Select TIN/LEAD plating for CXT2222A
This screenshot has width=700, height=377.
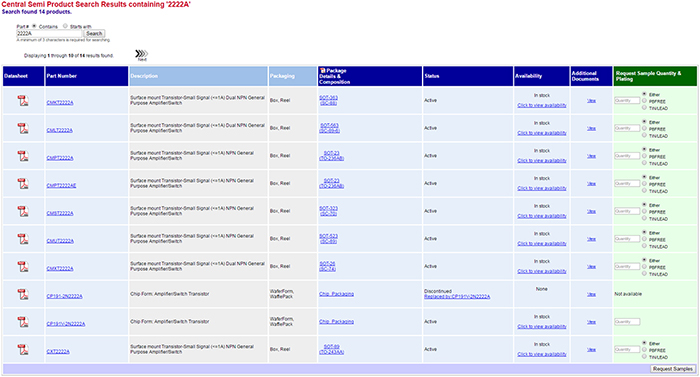click(644, 356)
